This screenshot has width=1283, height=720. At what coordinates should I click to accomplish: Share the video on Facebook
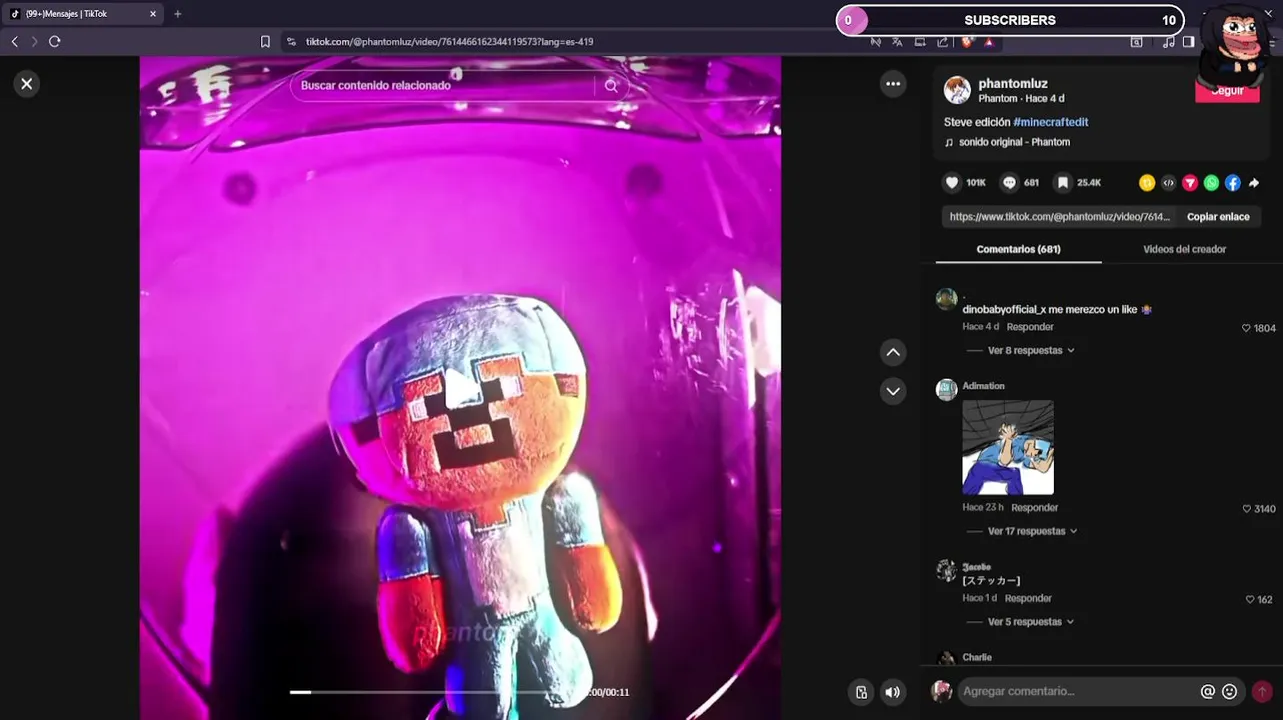1233,183
